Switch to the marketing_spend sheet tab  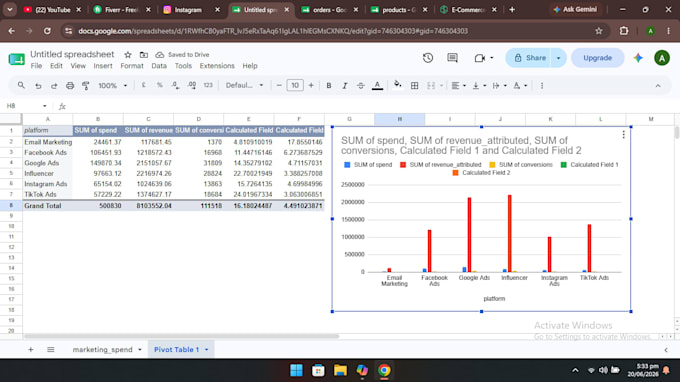pyautogui.click(x=103, y=349)
